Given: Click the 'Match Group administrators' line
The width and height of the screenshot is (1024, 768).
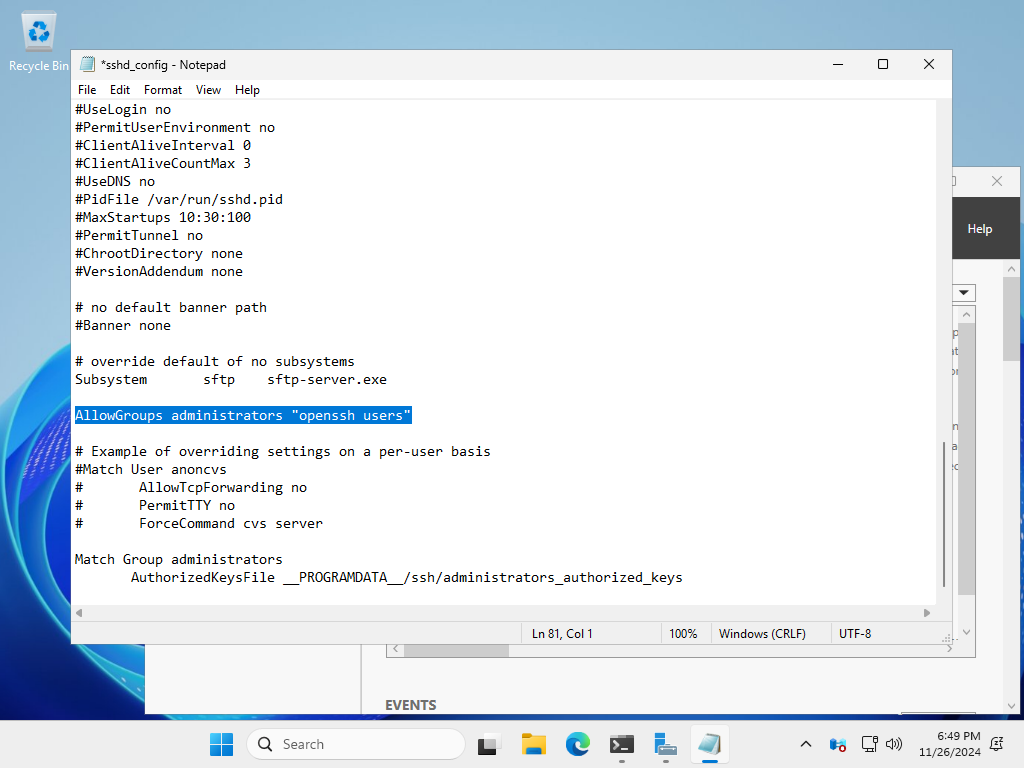Looking at the screenshot, I should (x=178, y=559).
